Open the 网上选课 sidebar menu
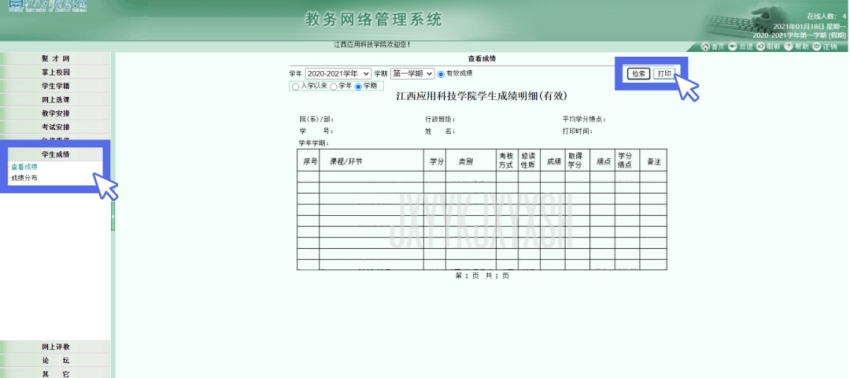Image resolution: width=851 pixels, height=378 pixels. coord(55,99)
